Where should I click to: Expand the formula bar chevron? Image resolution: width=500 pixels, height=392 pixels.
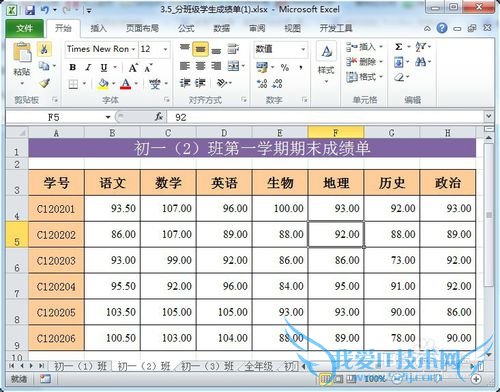[489, 117]
